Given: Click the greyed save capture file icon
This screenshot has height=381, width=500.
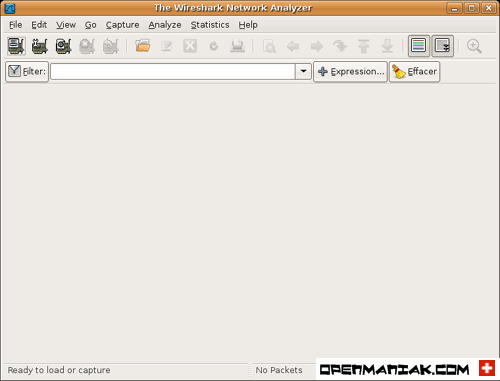Looking at the screenshot, I should point(166,46).
